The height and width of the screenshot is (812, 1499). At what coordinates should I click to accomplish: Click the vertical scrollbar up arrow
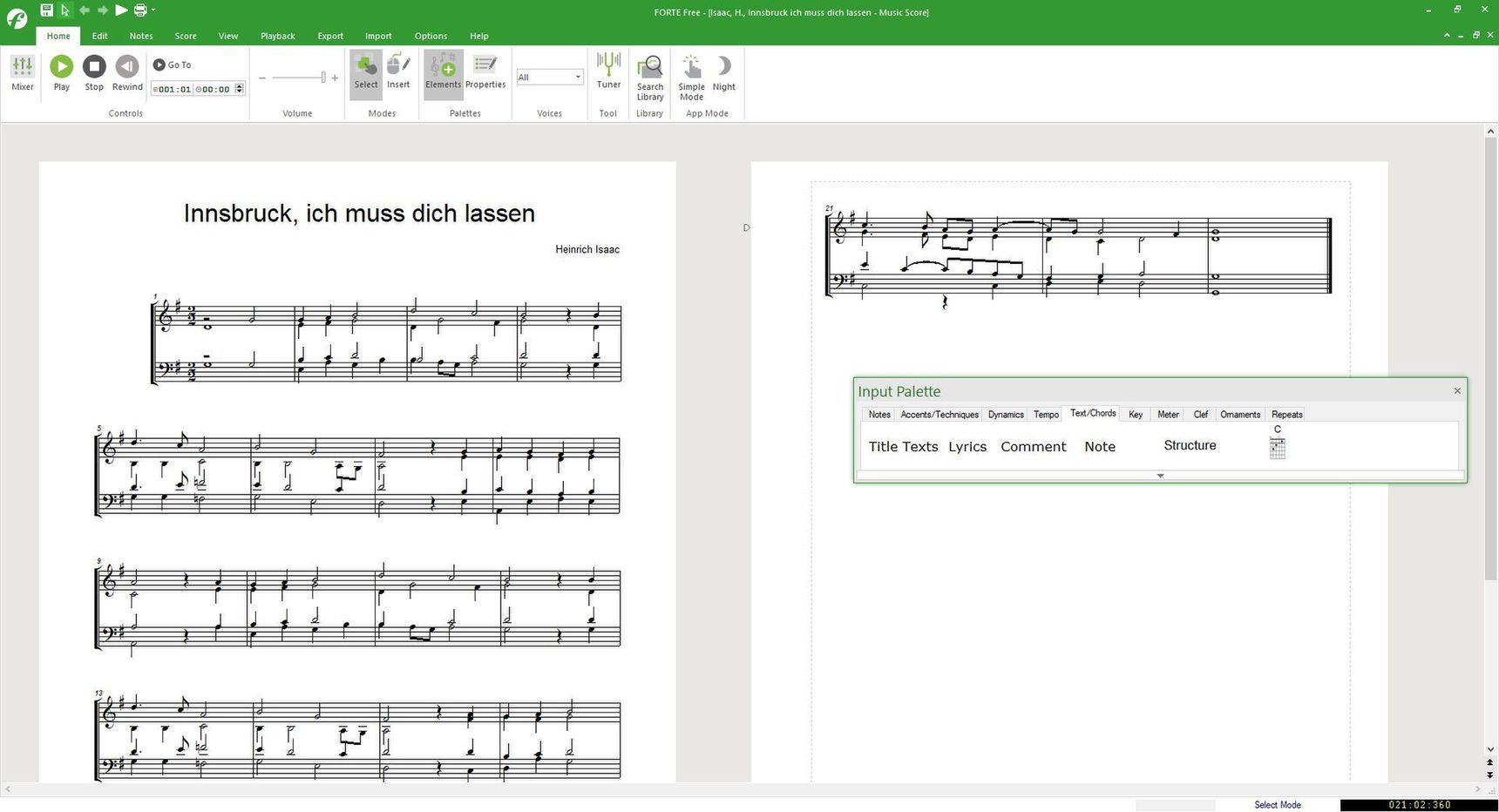[x=1489, y=132]
